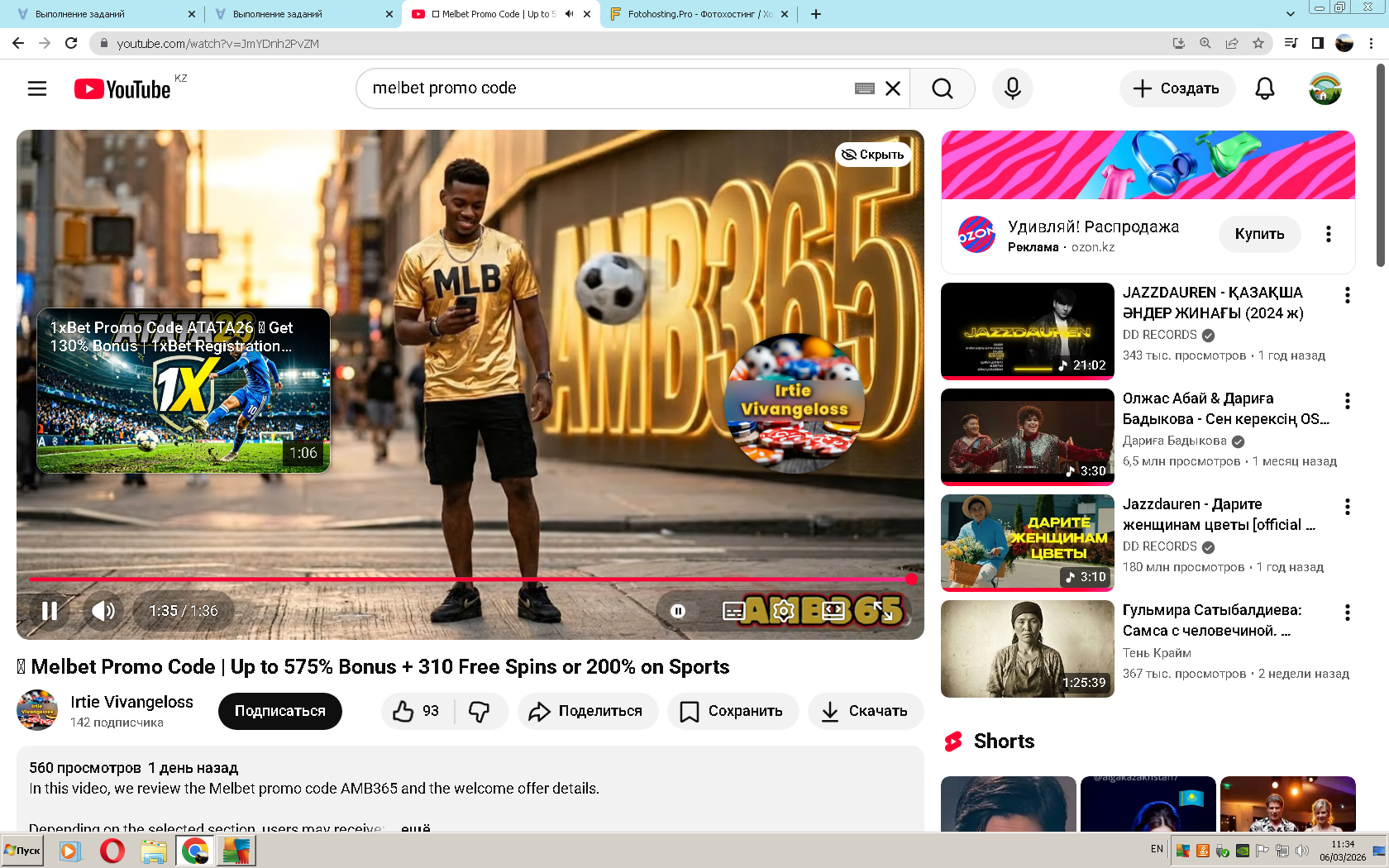Switch input language EN indicator
The image size is (1389, 868).
tap(1157, 849)
